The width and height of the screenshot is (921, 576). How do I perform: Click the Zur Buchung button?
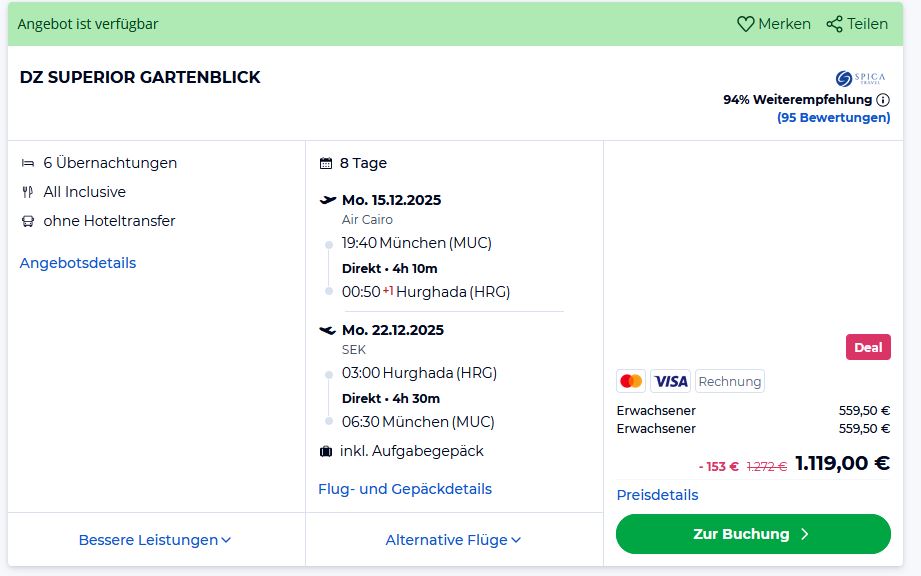tap(753, 534)
